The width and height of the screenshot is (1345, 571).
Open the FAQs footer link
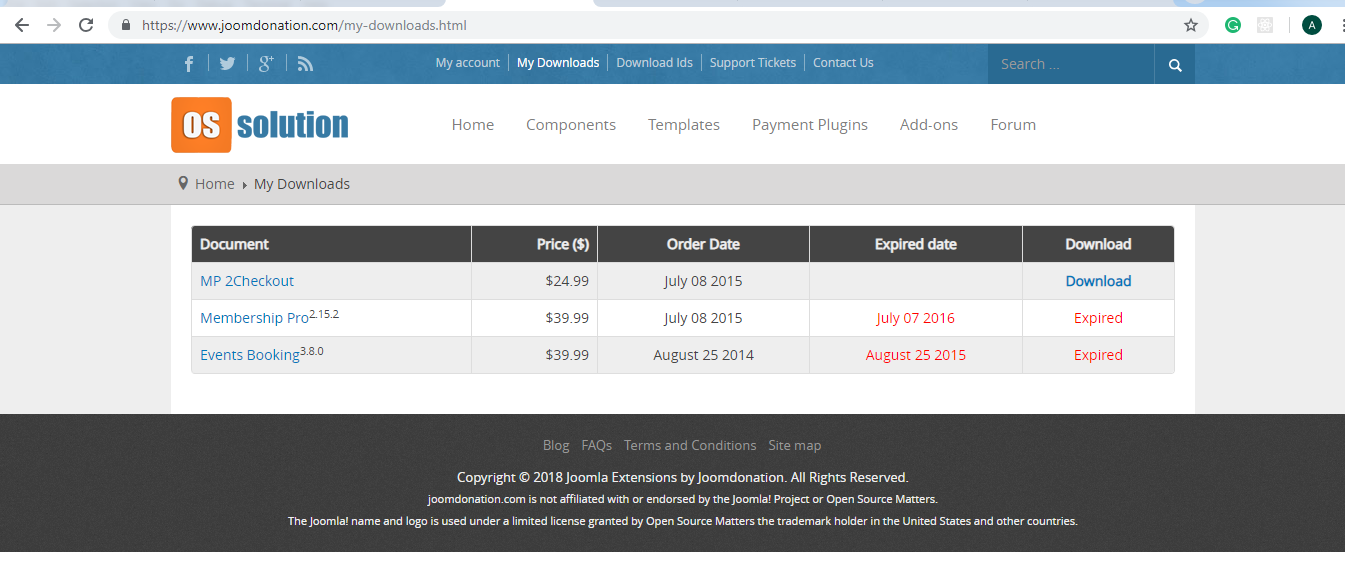[597, 445]
